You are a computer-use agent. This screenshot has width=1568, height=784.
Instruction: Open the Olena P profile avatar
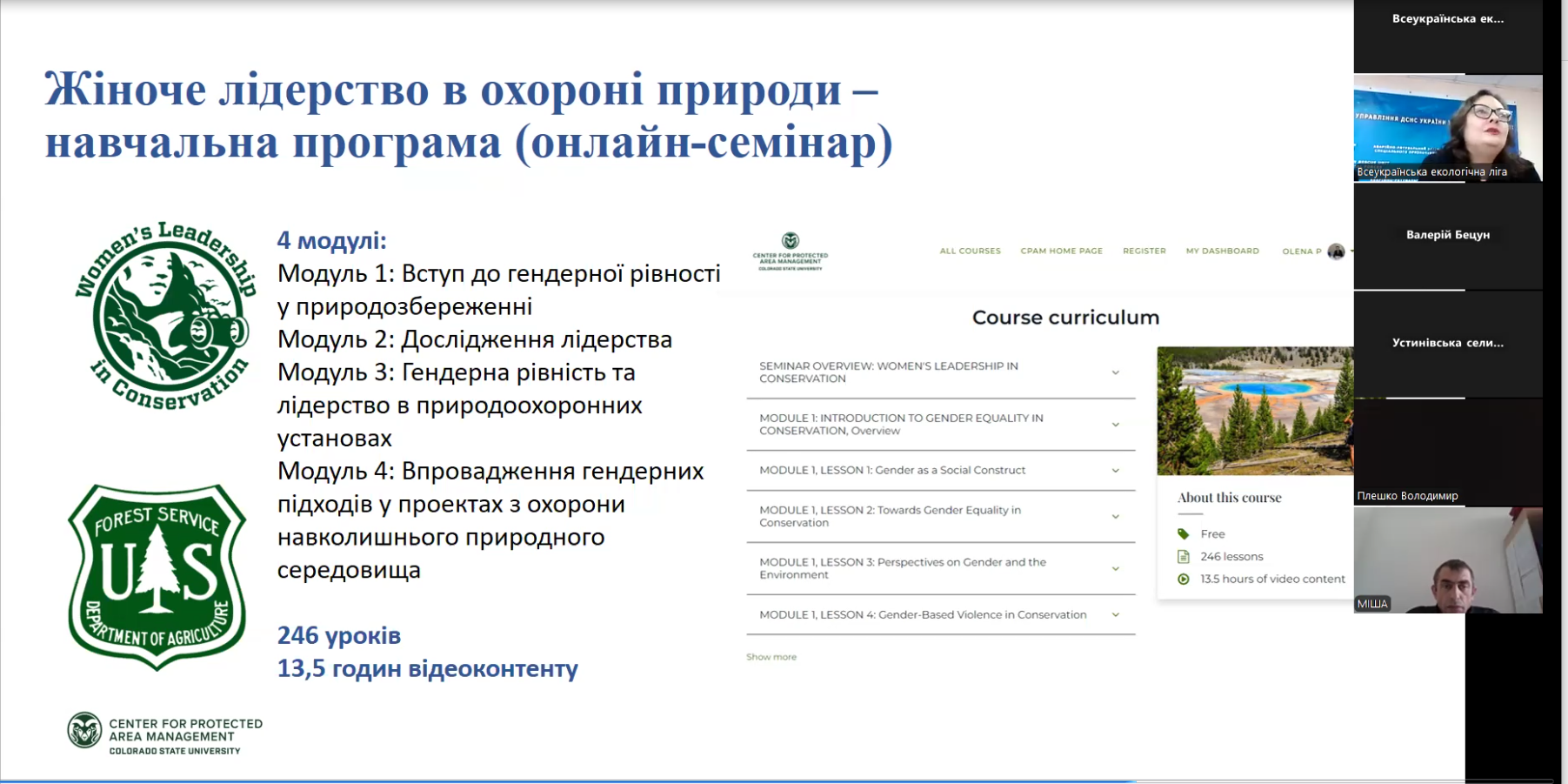[1337, 251]
